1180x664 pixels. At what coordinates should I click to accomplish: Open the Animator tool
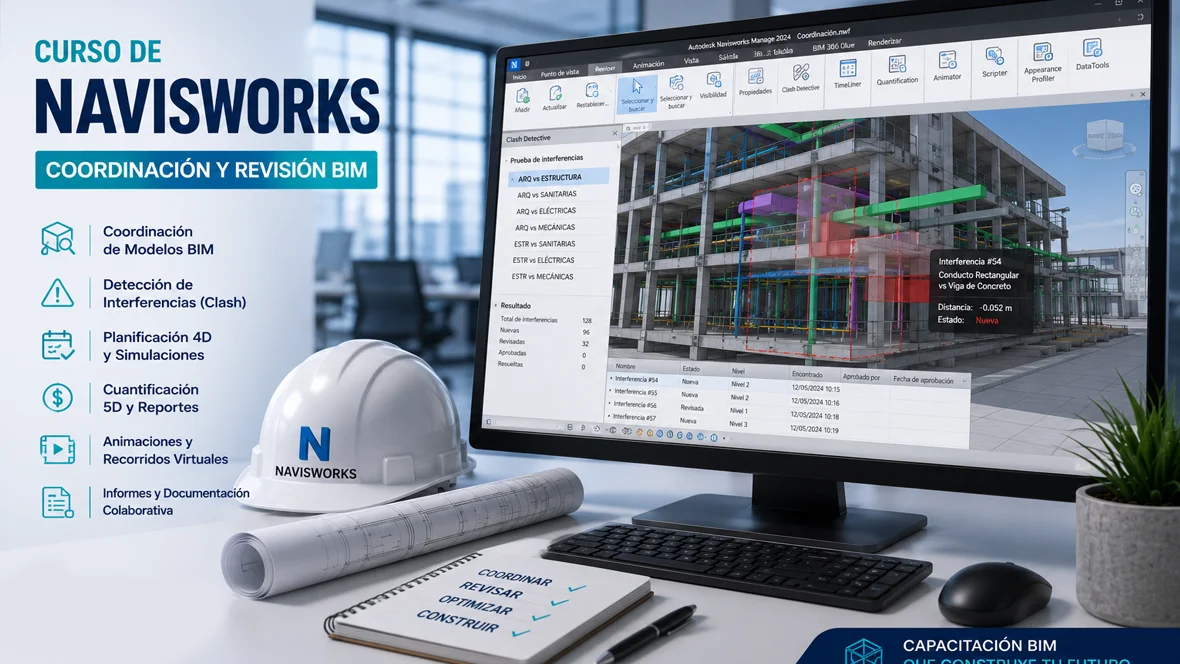pos(947,66)
